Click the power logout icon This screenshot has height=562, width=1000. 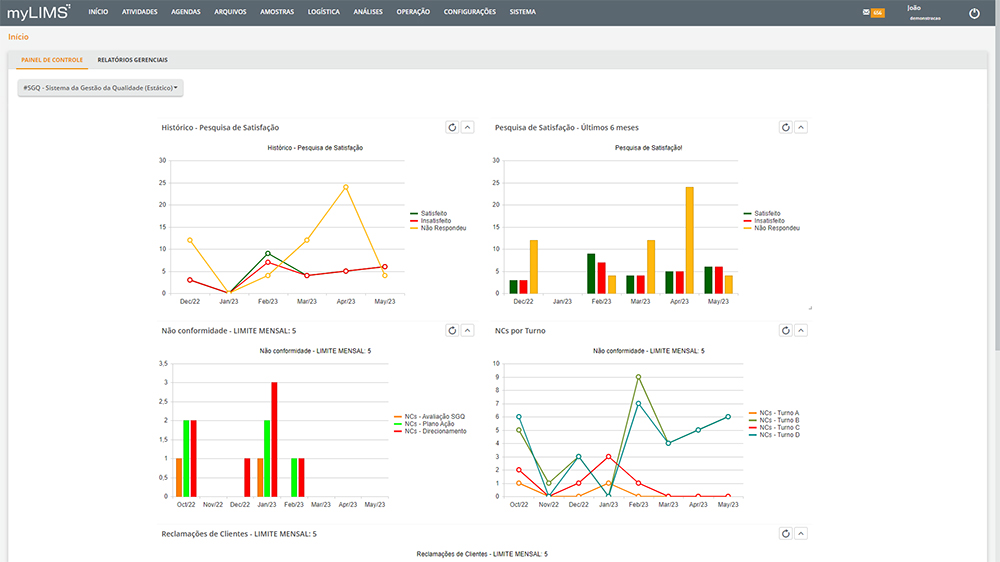pos(975,13)
